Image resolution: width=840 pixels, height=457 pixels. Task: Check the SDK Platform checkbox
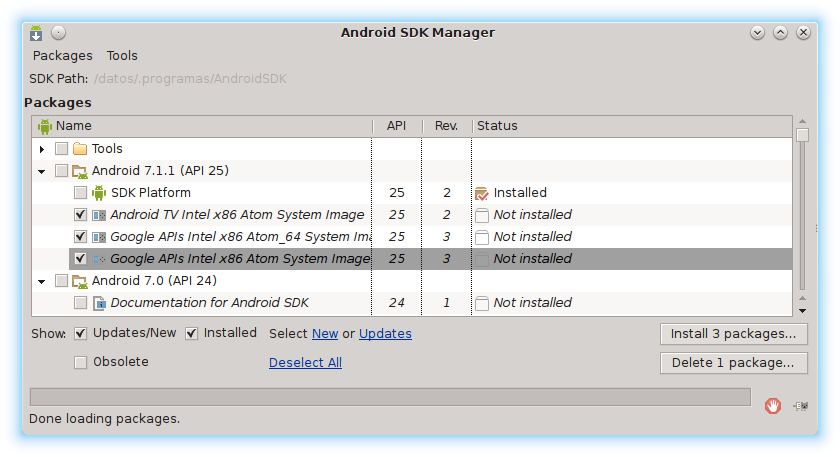coord(80,193)
